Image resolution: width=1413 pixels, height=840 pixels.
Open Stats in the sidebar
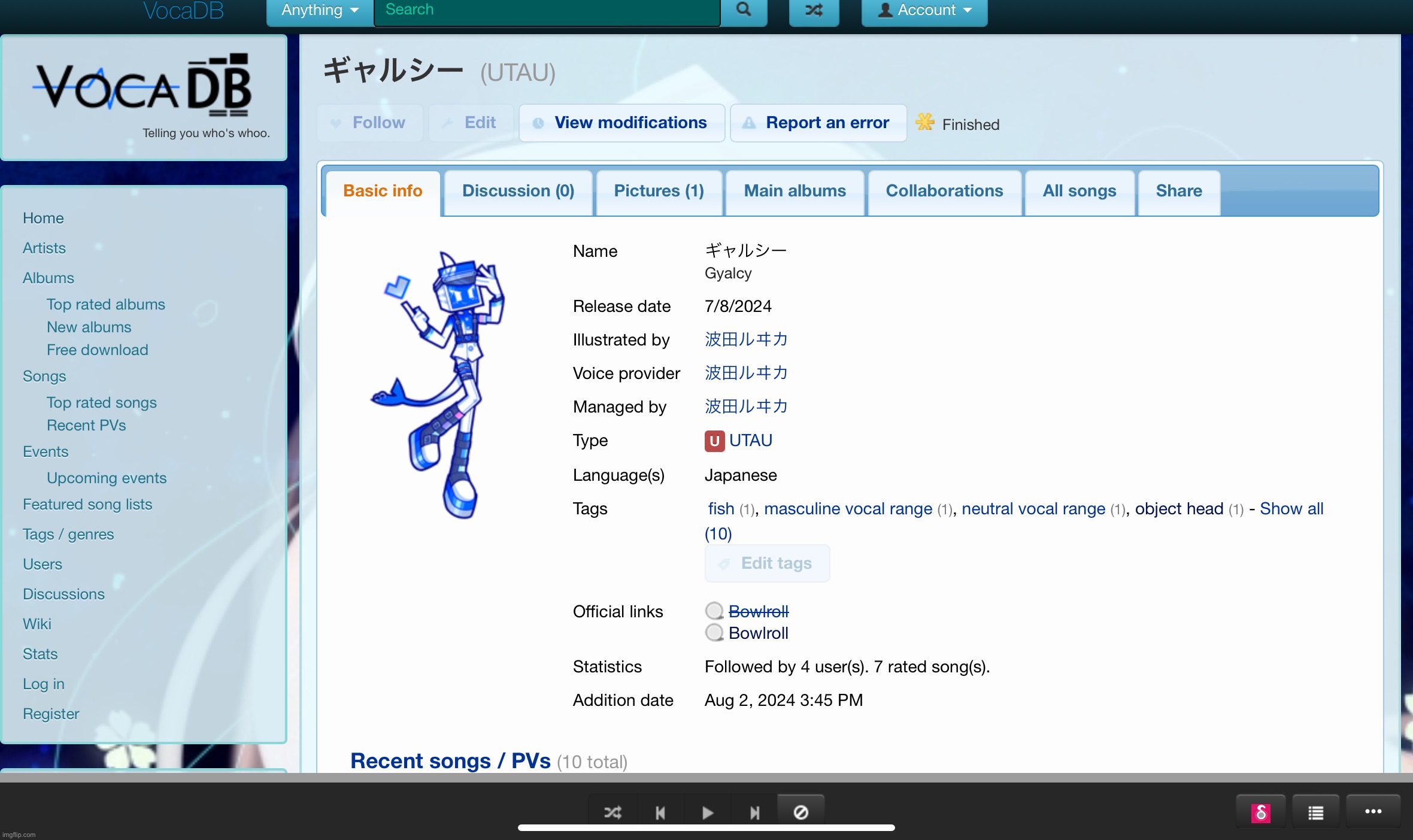coord(40,654)
